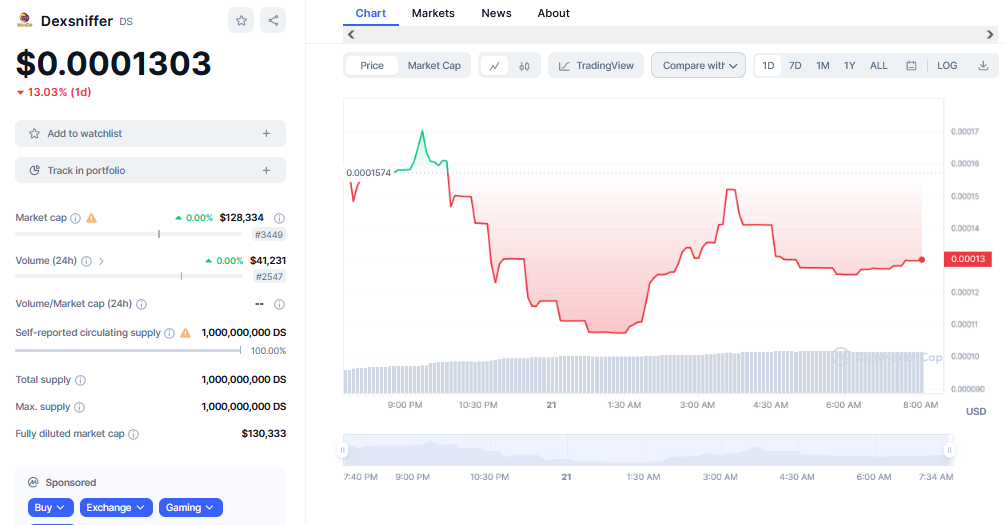Toggle LOG scale on chart

(947, 65)
